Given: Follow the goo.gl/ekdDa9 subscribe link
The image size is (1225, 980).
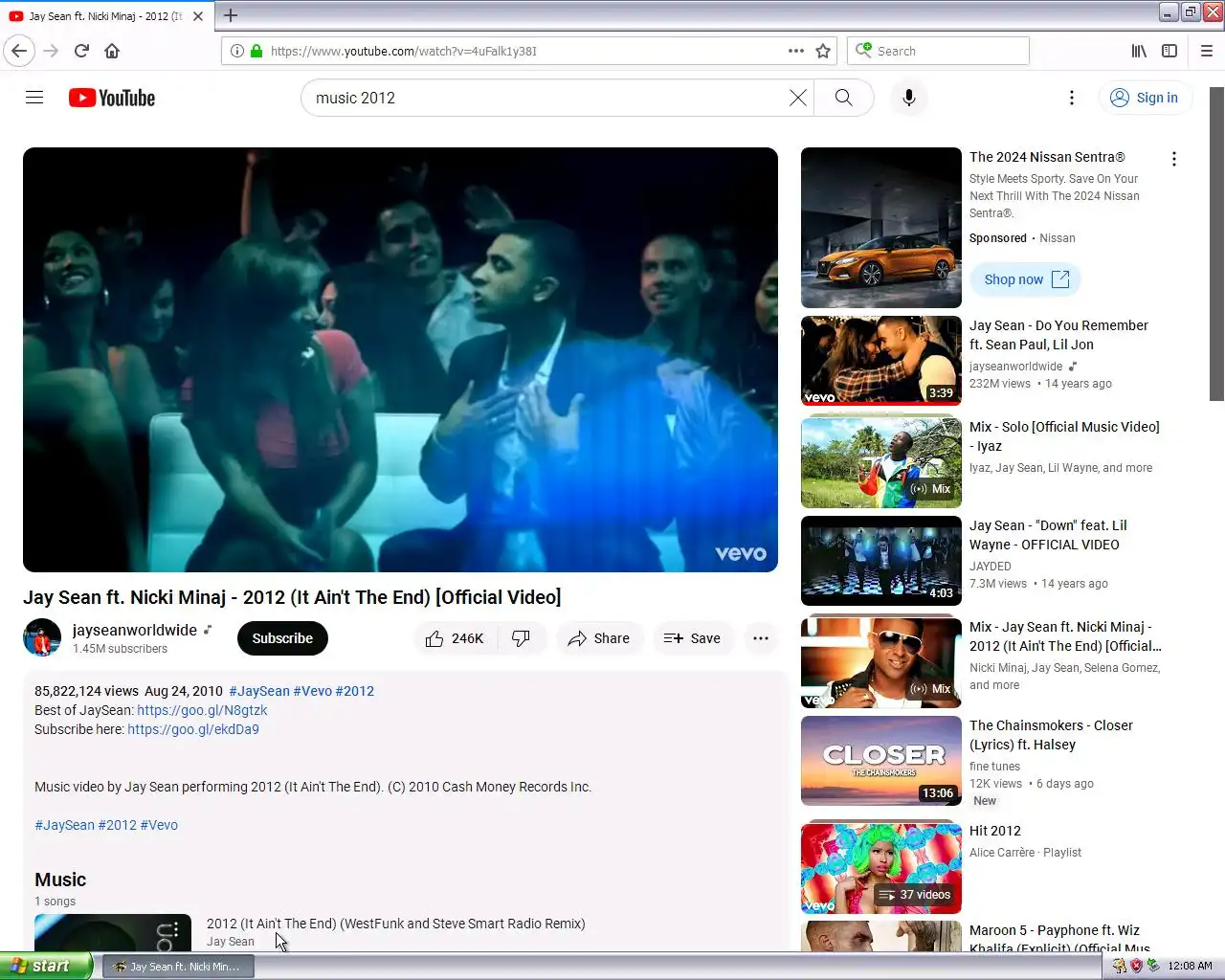Looking at the screenshot, I should (x=193, y=729).
